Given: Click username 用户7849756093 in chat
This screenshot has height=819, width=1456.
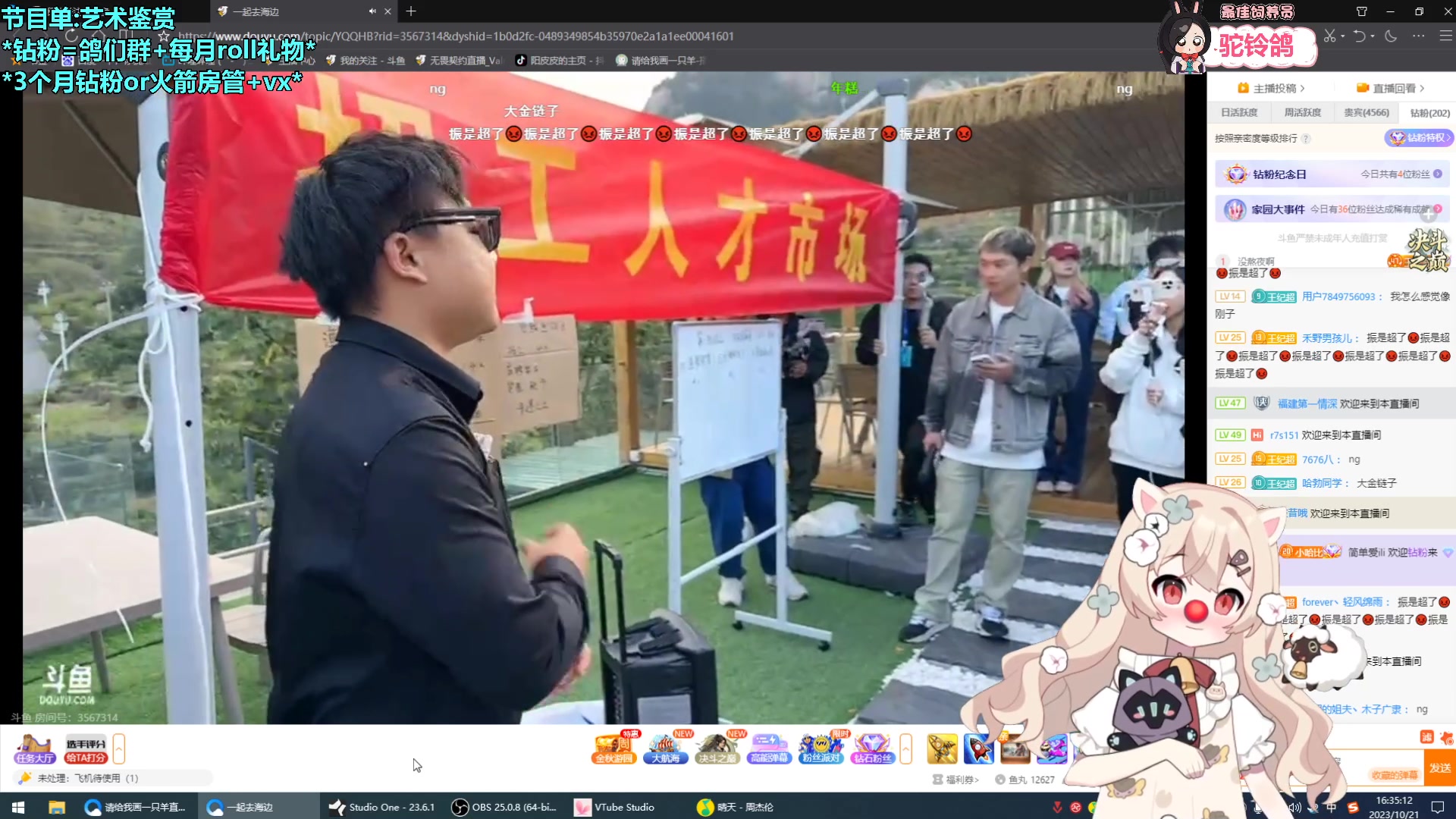Looking at the screenshot, I should point(1338,297).
